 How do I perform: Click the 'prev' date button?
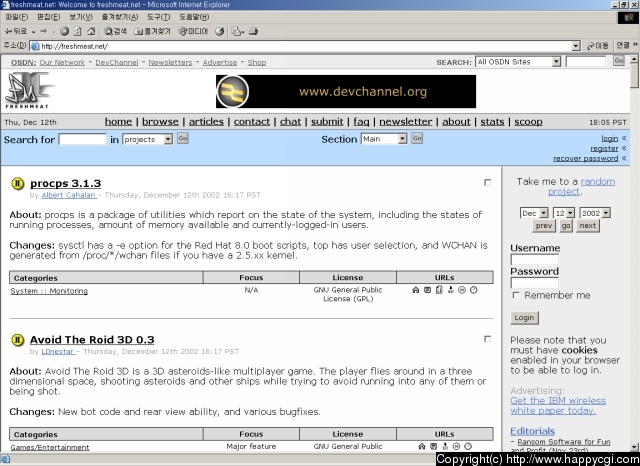pos(544,226)
